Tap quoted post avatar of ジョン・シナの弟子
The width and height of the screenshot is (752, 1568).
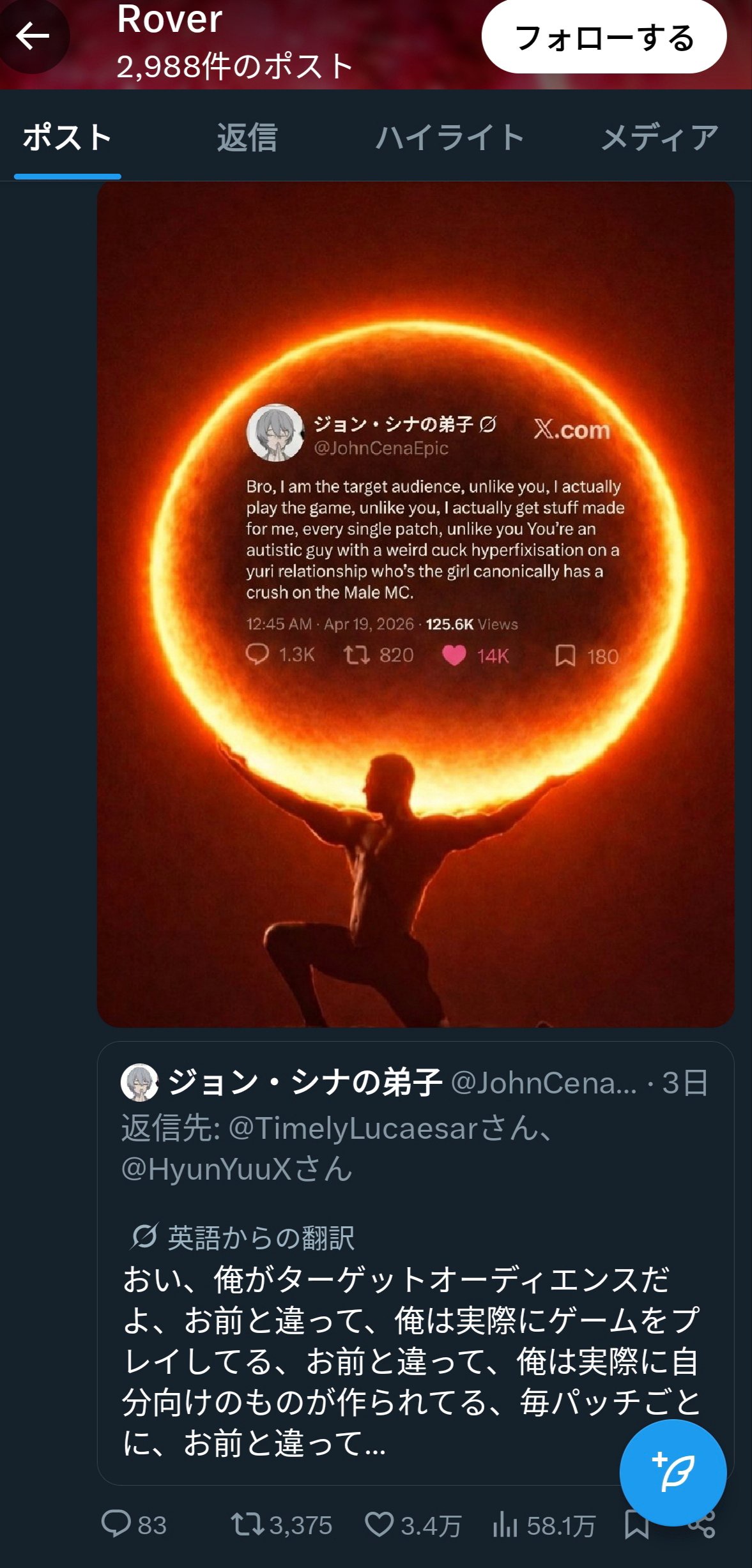click(139, 1083)
